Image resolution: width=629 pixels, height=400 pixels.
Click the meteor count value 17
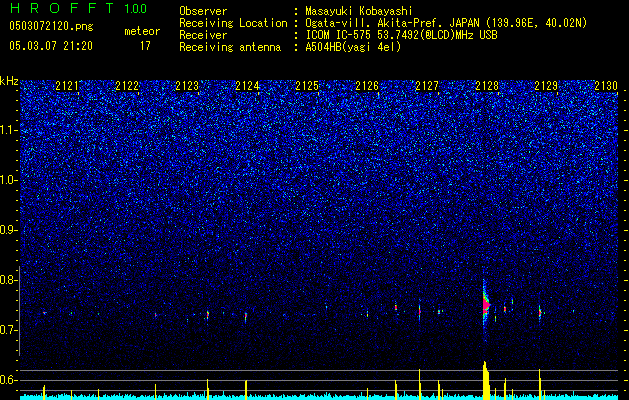(145, 46)
